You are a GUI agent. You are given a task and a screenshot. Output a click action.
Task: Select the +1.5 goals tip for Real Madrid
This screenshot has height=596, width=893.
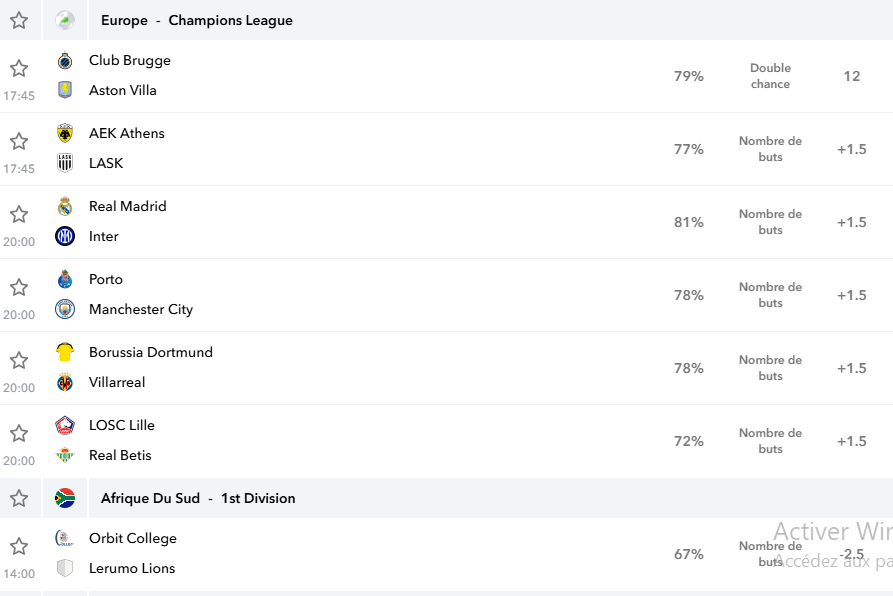click(x=851, y=222)
